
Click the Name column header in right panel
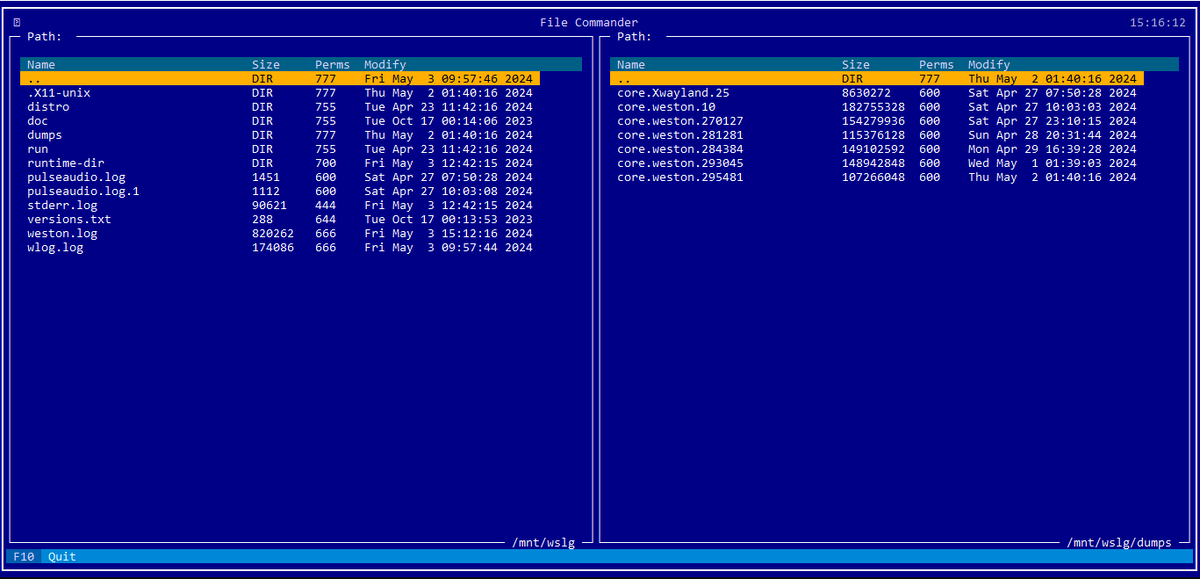[x=631, y=65]
